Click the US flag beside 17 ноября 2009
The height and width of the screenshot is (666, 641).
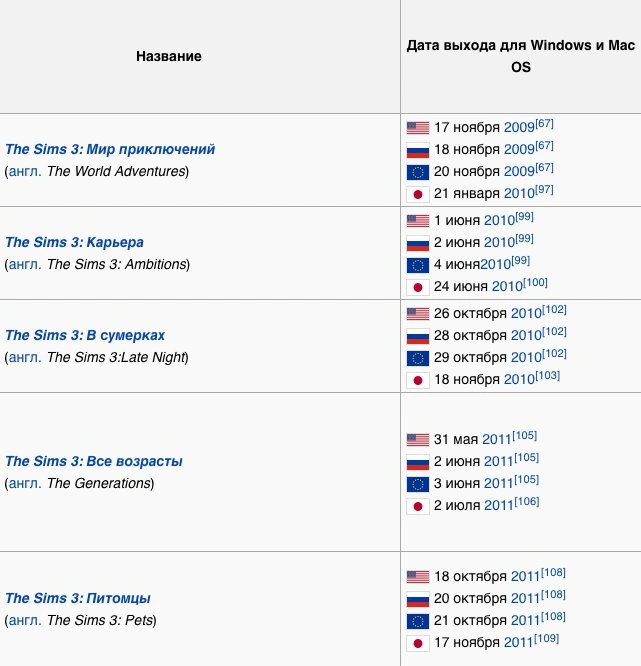pyautogui.click(x=418, y=128)
